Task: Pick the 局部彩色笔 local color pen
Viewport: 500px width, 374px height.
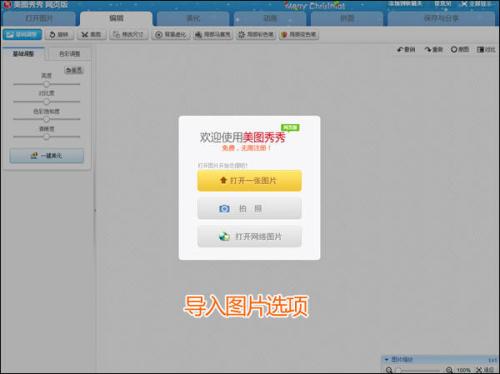Action: (256, 34)
